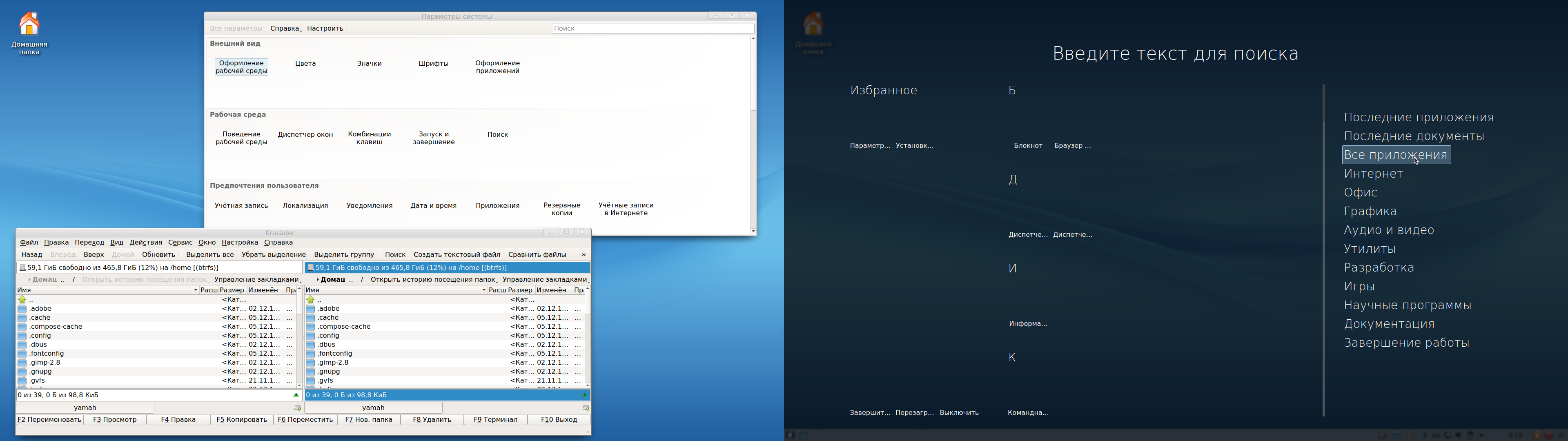Open the Оформление рабочей среды settings item

tap(242, 67)
